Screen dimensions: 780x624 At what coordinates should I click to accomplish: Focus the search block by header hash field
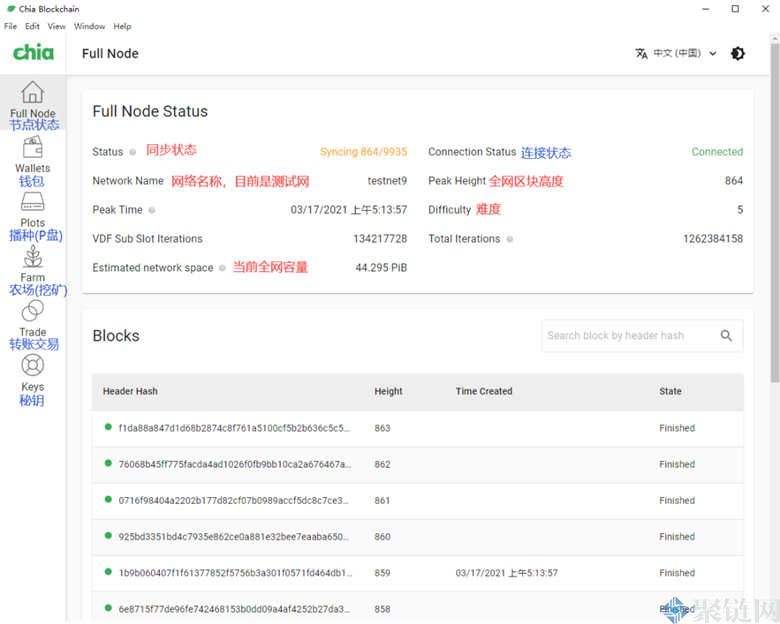pos(642,335)
